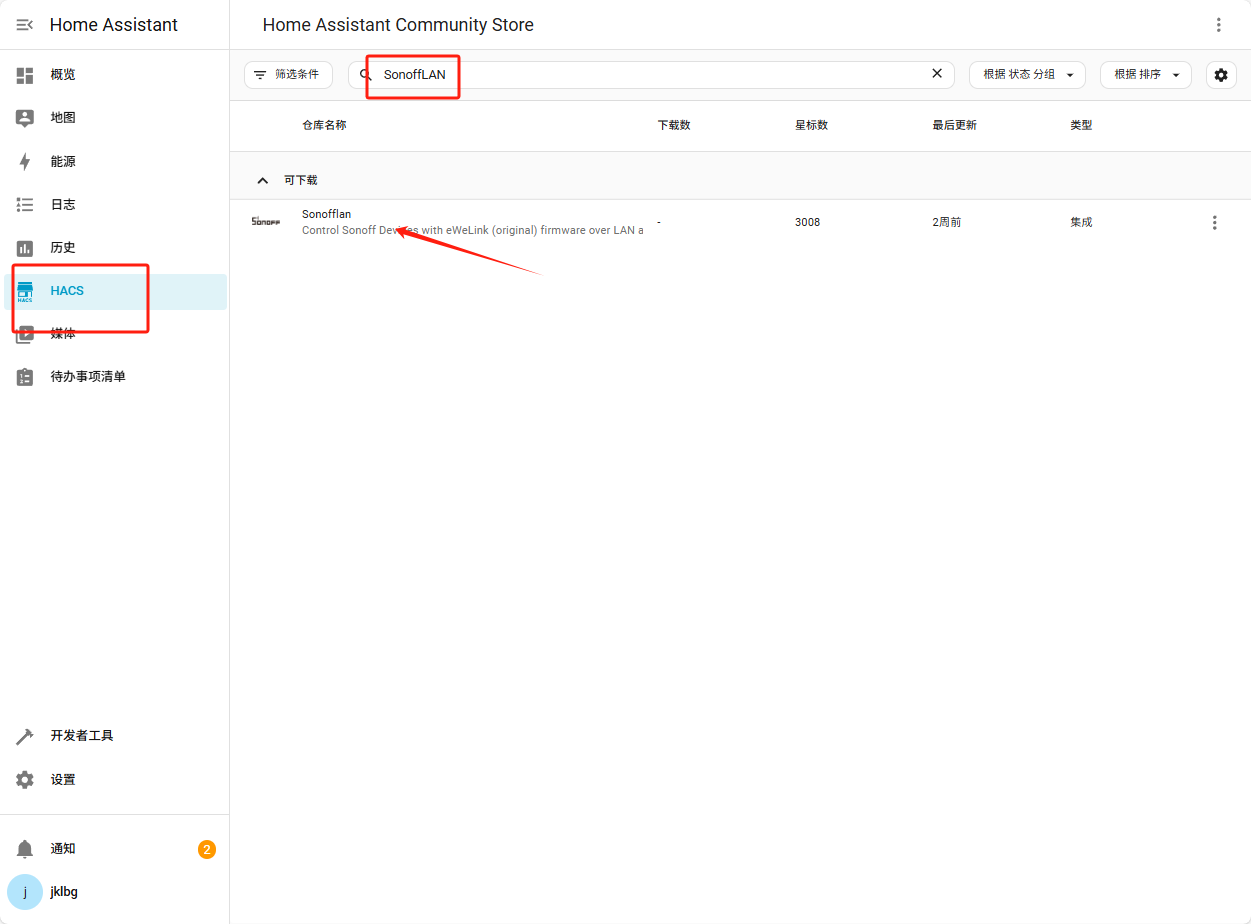Image resolution: width=1251 pixels, height=924 pixels.
Task: Open the 能源 menu item
Action: pos(115,162)
